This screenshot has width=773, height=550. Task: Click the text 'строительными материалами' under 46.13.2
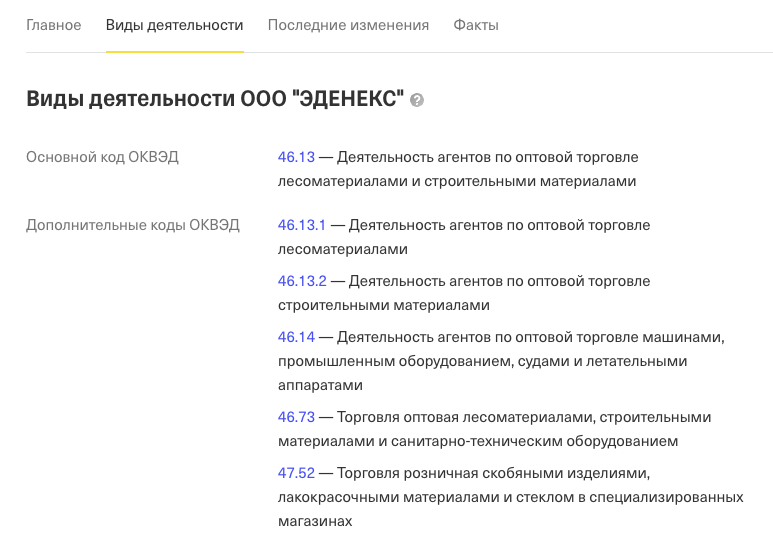[x=384, y=306]
